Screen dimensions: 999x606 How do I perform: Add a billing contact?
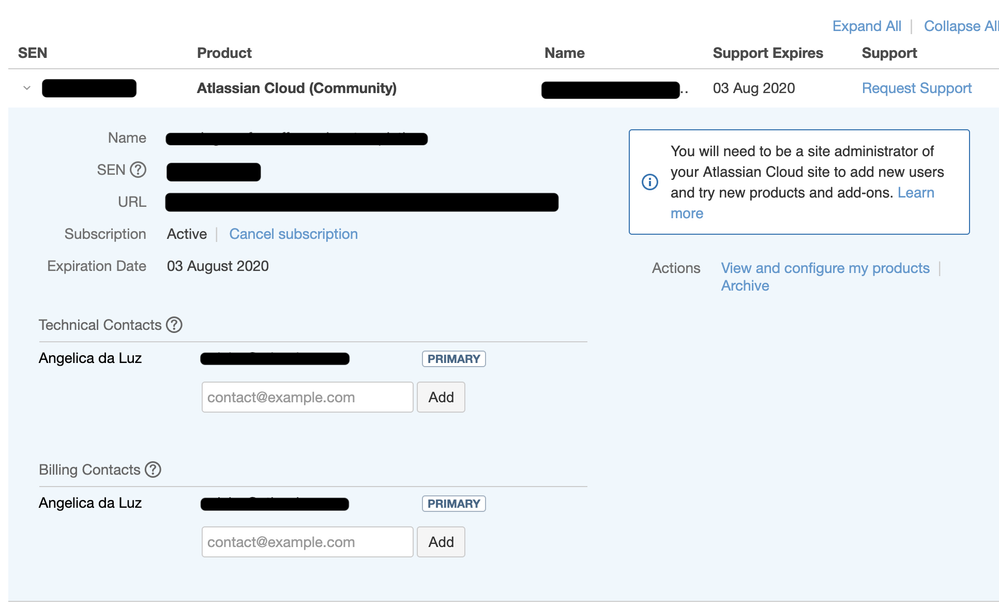point(441,542)
